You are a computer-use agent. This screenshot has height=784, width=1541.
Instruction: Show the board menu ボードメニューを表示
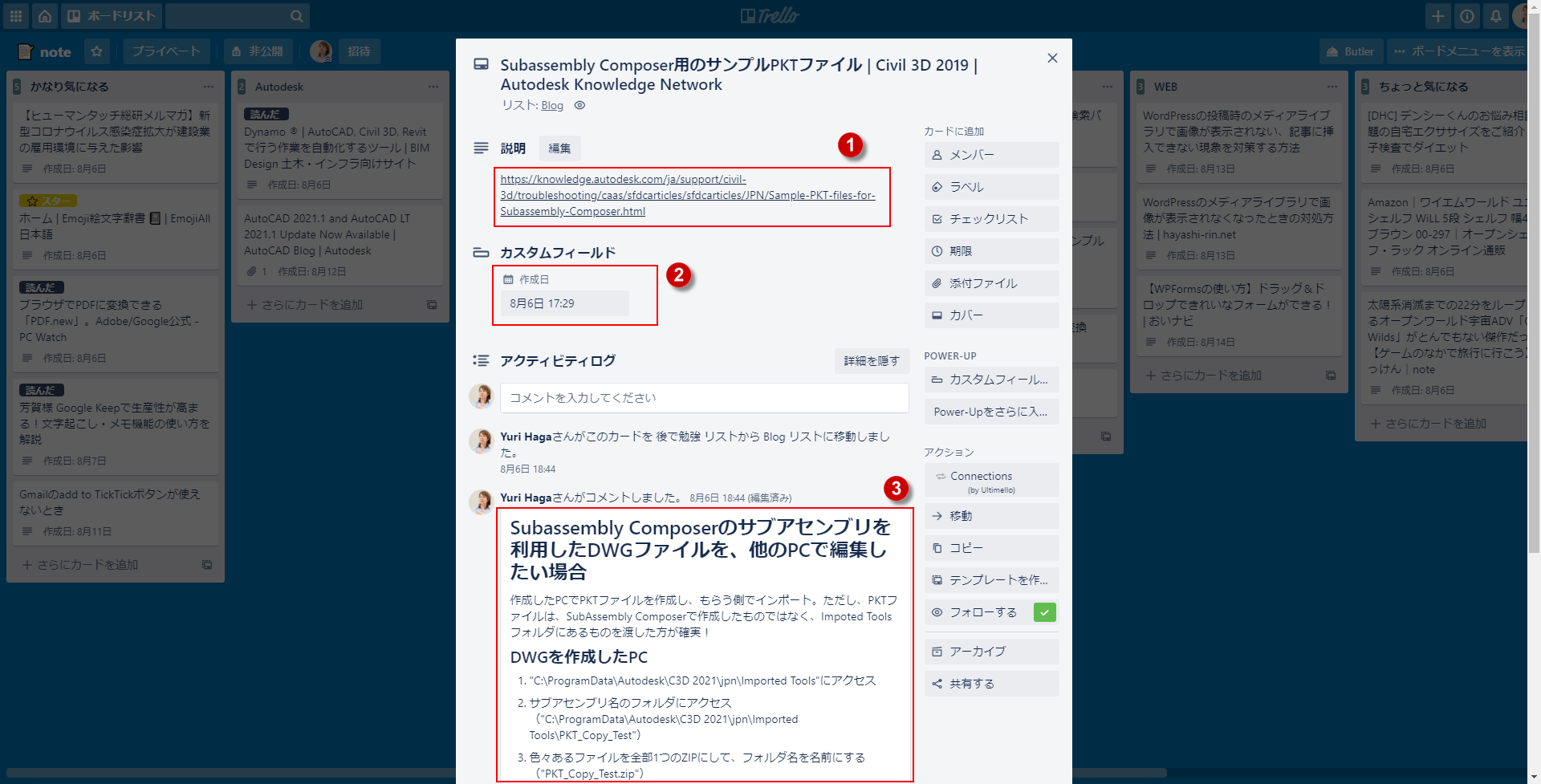[x=1458, y=51]
